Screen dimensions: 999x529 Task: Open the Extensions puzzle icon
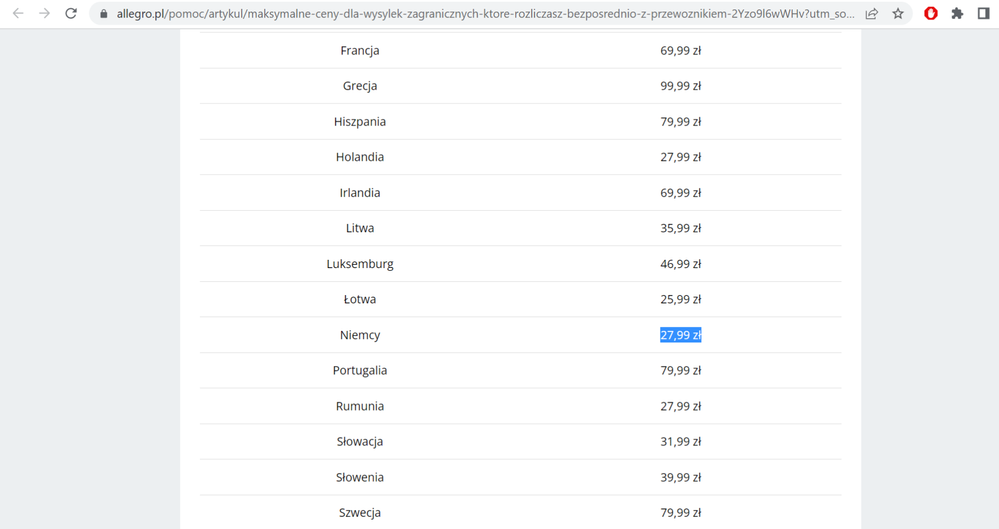(957, 14)
